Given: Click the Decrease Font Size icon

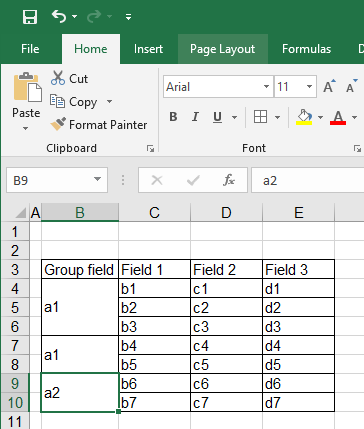Looking at the screenshot, I should pyautogui.click(x=351, y=86).
